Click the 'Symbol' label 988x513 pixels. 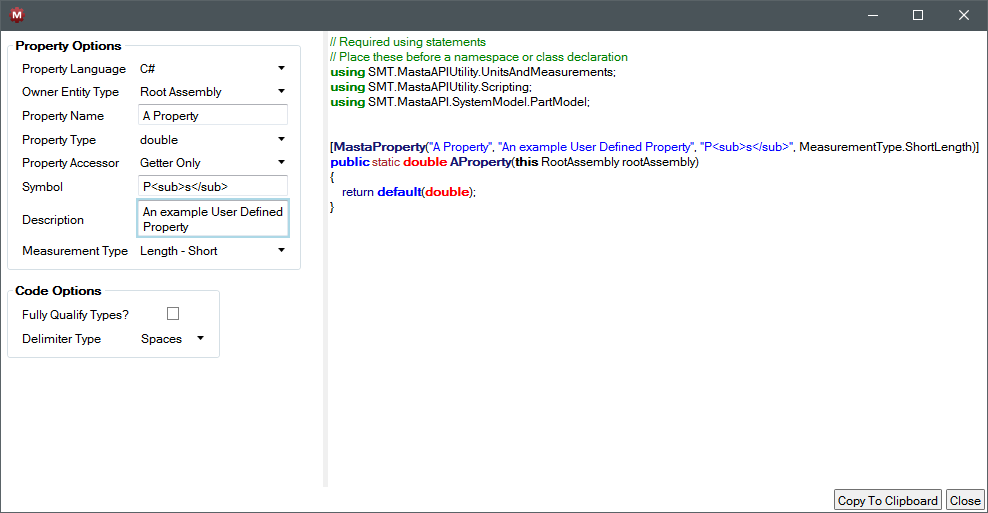click(42, 187)
